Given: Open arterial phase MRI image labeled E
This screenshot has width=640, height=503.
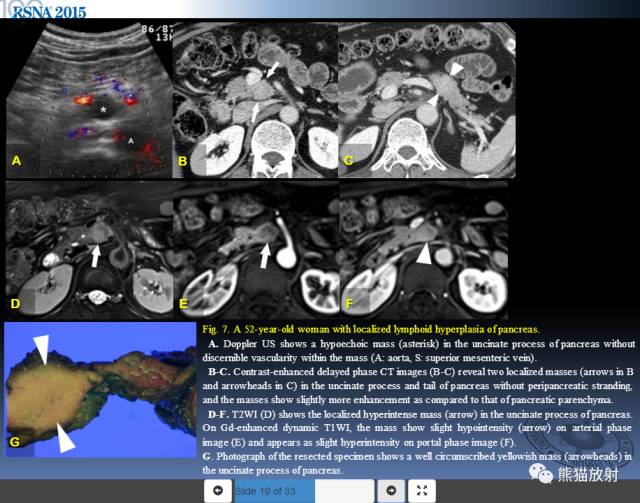Looking at the screenshot, I should click(256, 250).
